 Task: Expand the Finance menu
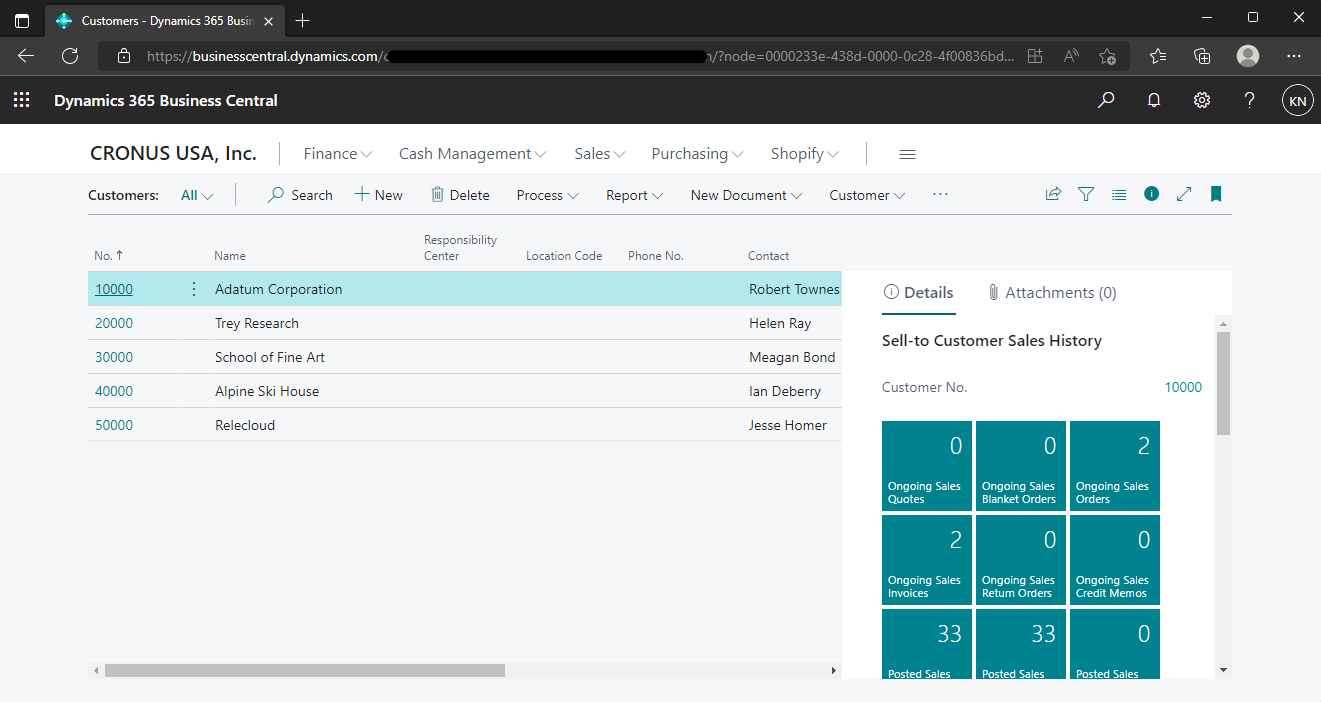point(338,154)
